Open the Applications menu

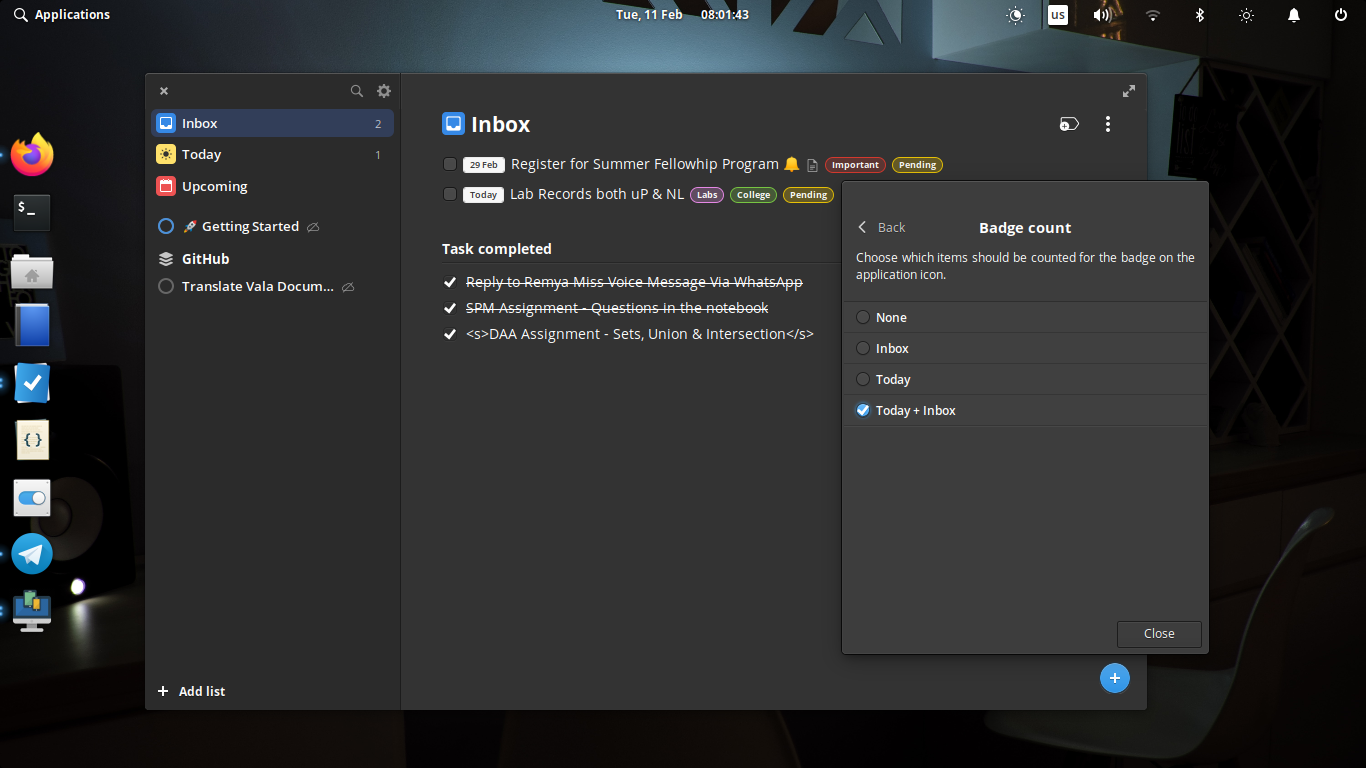62,15
